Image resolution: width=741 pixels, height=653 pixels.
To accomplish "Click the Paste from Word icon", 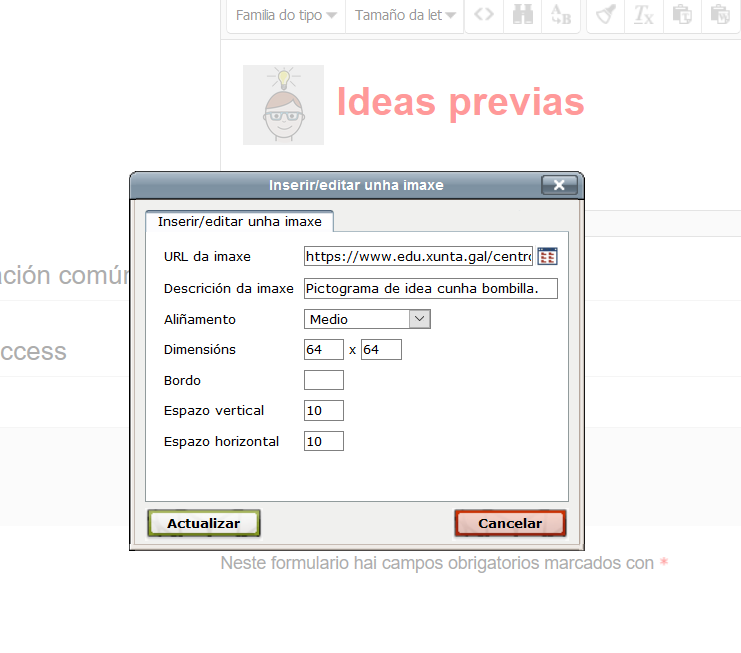I will [720, 16].
